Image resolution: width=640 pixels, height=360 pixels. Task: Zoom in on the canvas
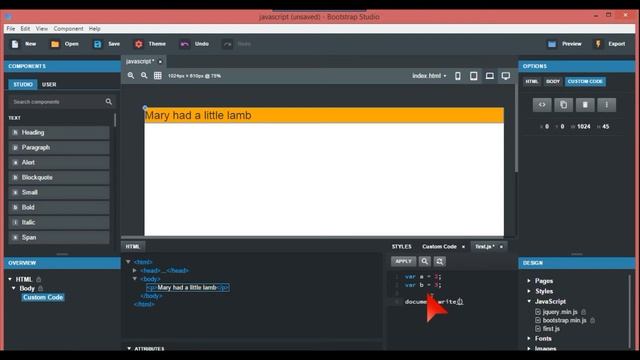(131, 76)
